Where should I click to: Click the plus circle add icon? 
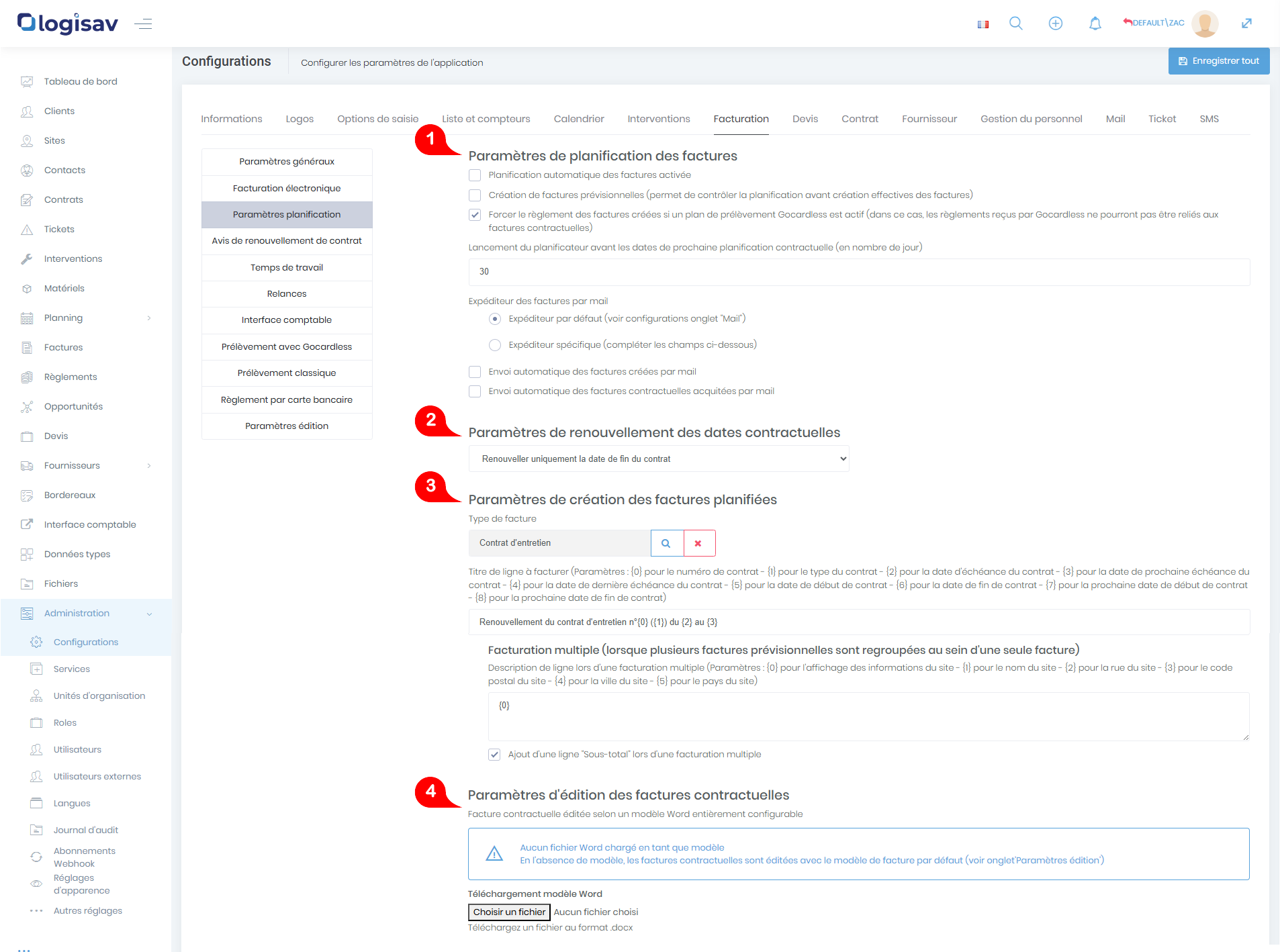[1055, 23]
